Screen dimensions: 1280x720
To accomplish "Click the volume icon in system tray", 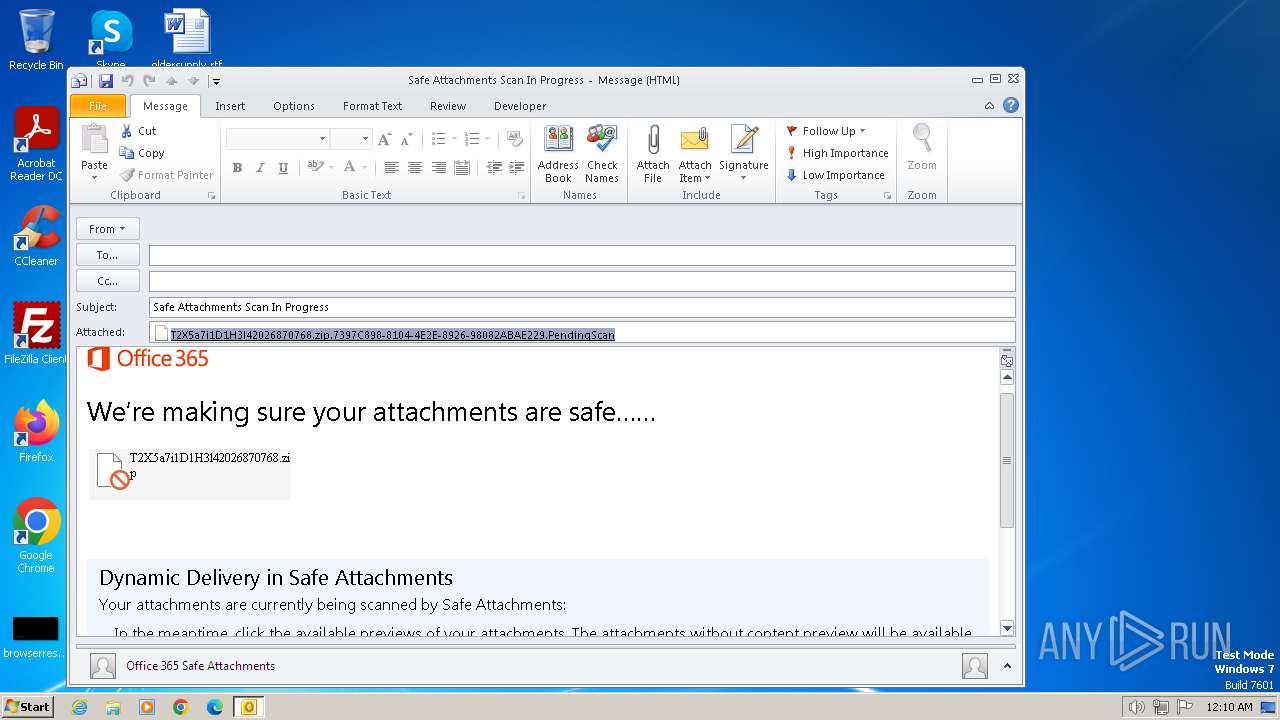I will 1136,707.
